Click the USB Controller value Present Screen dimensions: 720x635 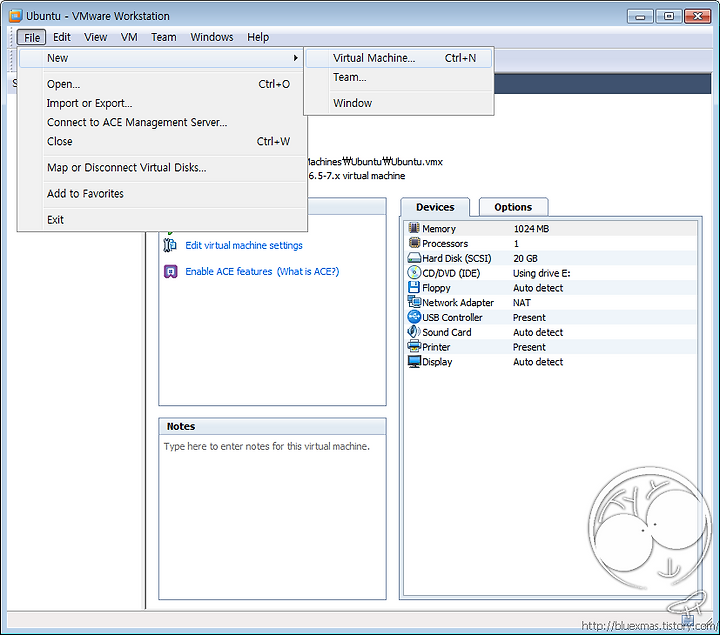click(x=529, y=317)
